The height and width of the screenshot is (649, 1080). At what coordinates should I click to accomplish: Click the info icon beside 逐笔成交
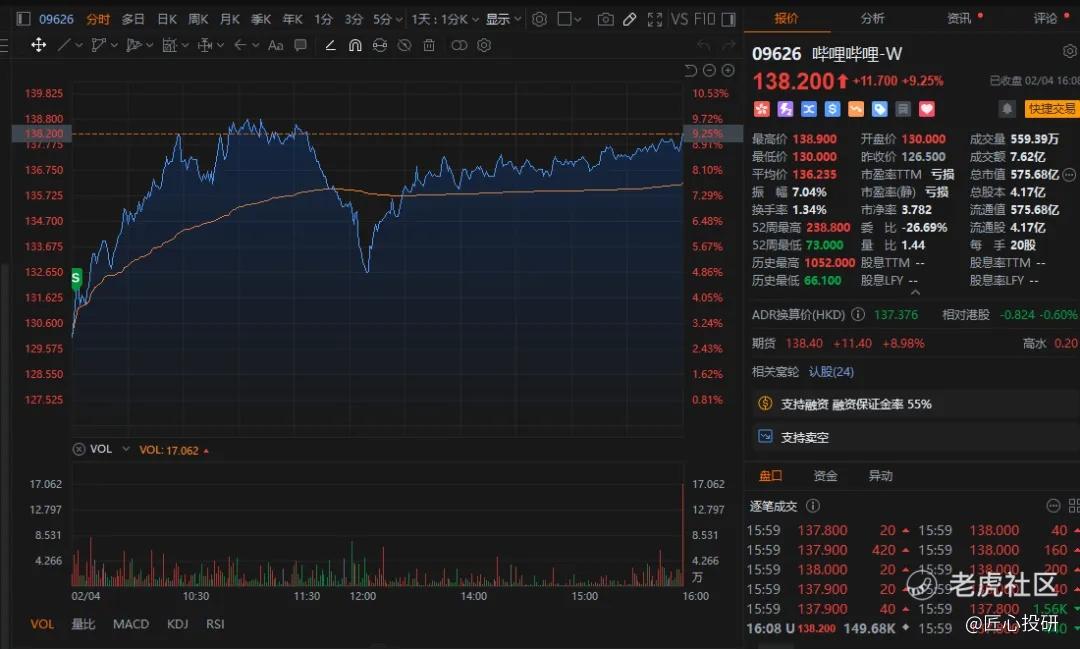click(x=813, y=506)
